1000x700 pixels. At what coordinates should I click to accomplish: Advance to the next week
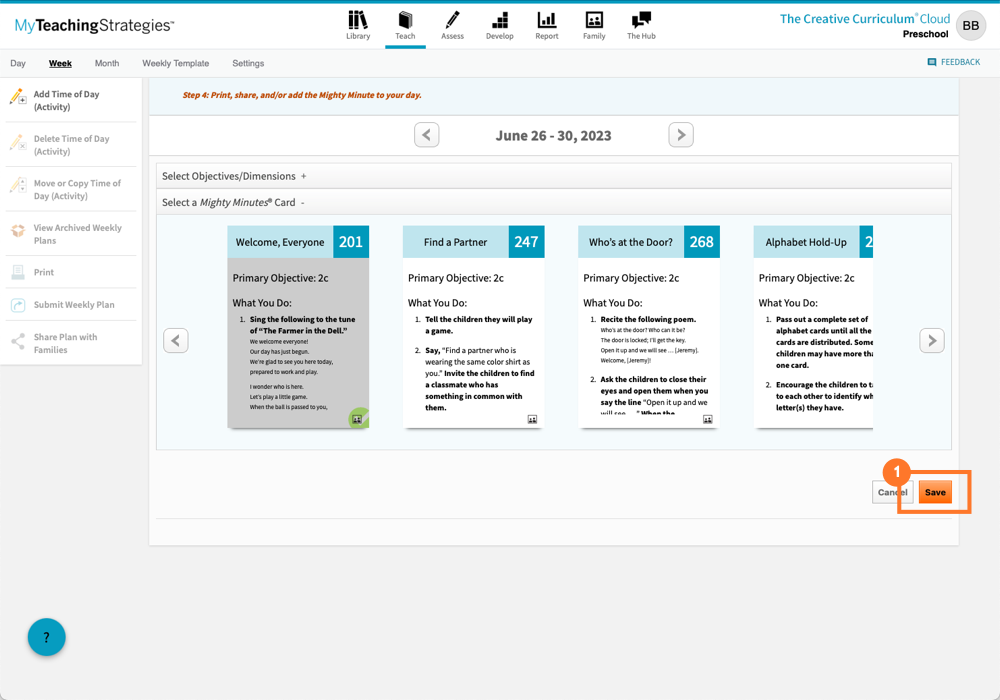[681, 134]
